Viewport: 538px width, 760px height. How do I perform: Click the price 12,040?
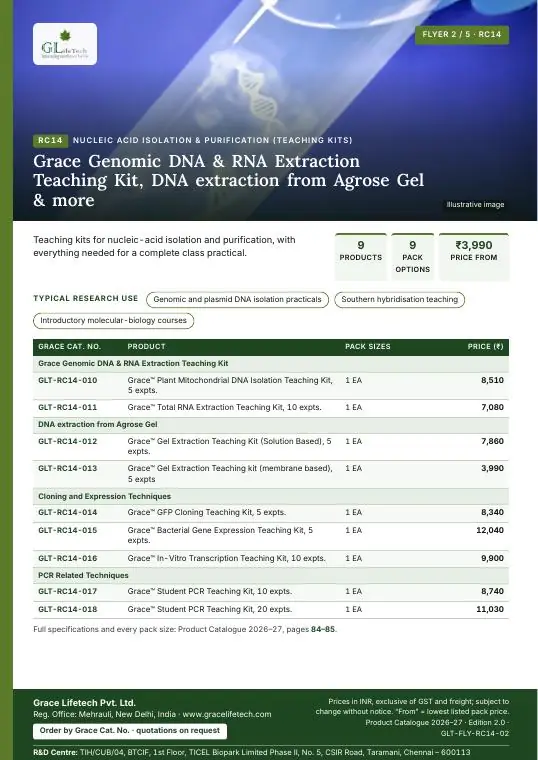point(490,531)
